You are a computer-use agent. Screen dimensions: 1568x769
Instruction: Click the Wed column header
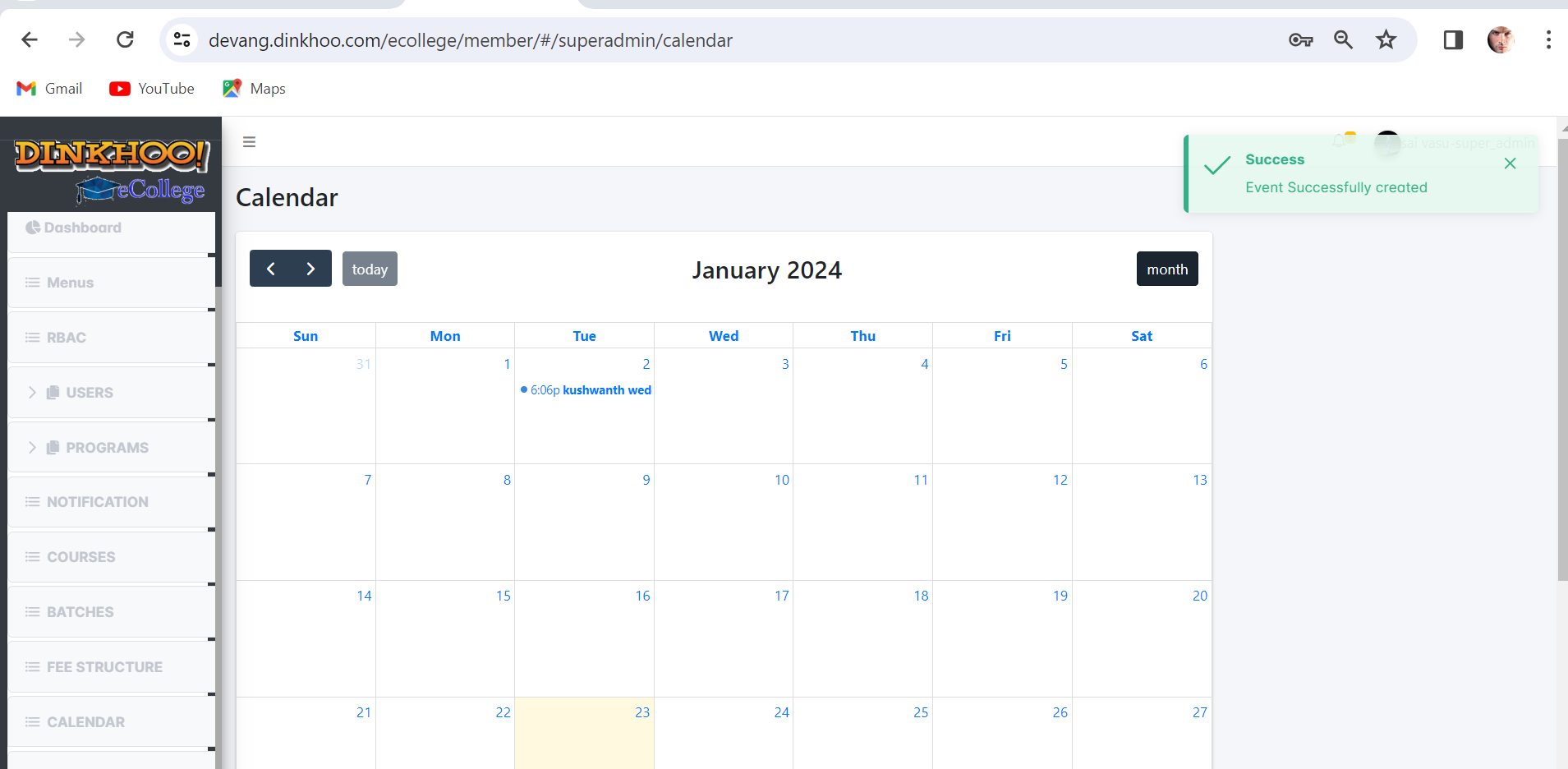click(x=724, y=336)
